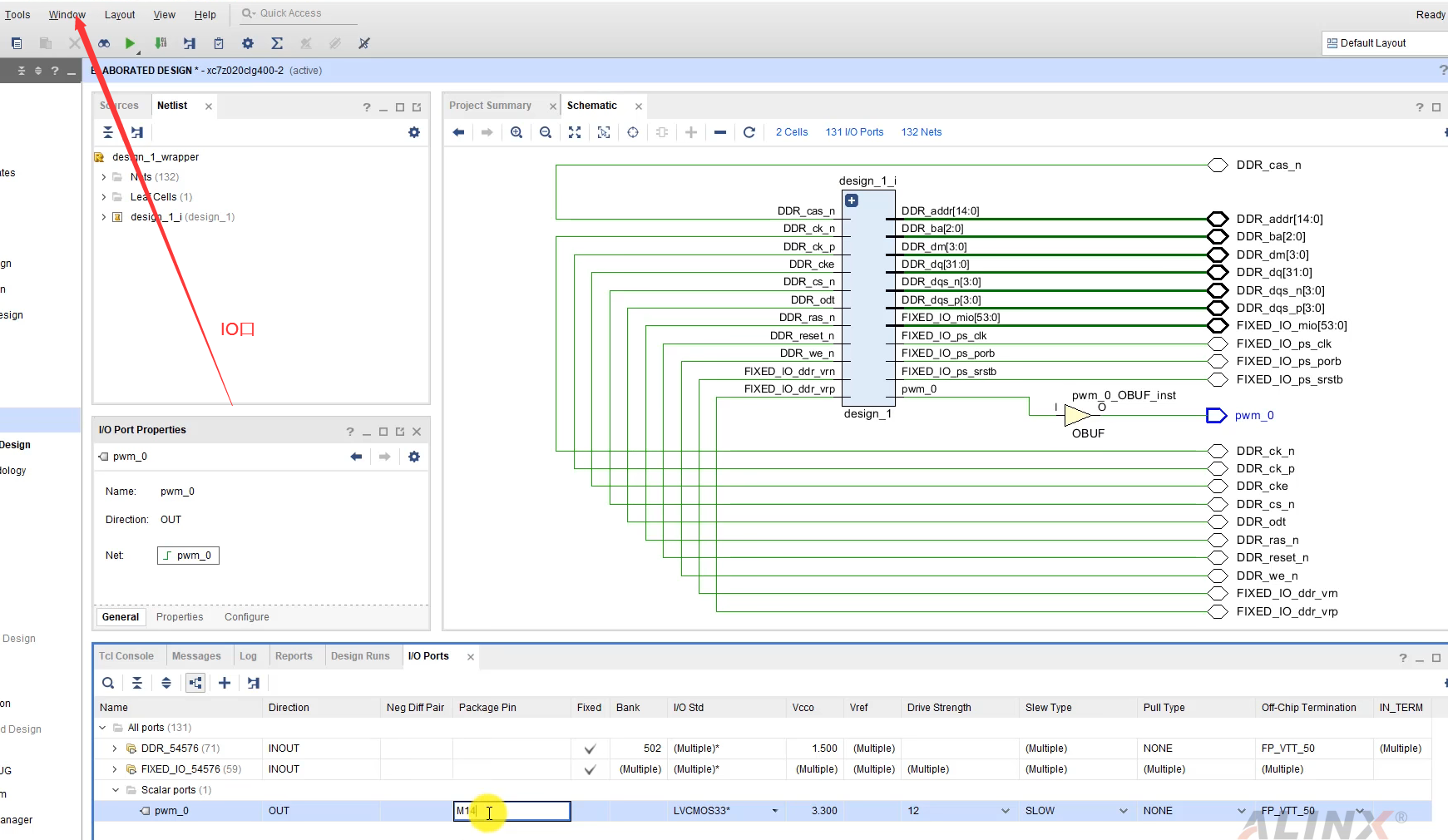Switch to the Project Summary tab
Screen dimensions: 1448x840
(490, 106)
